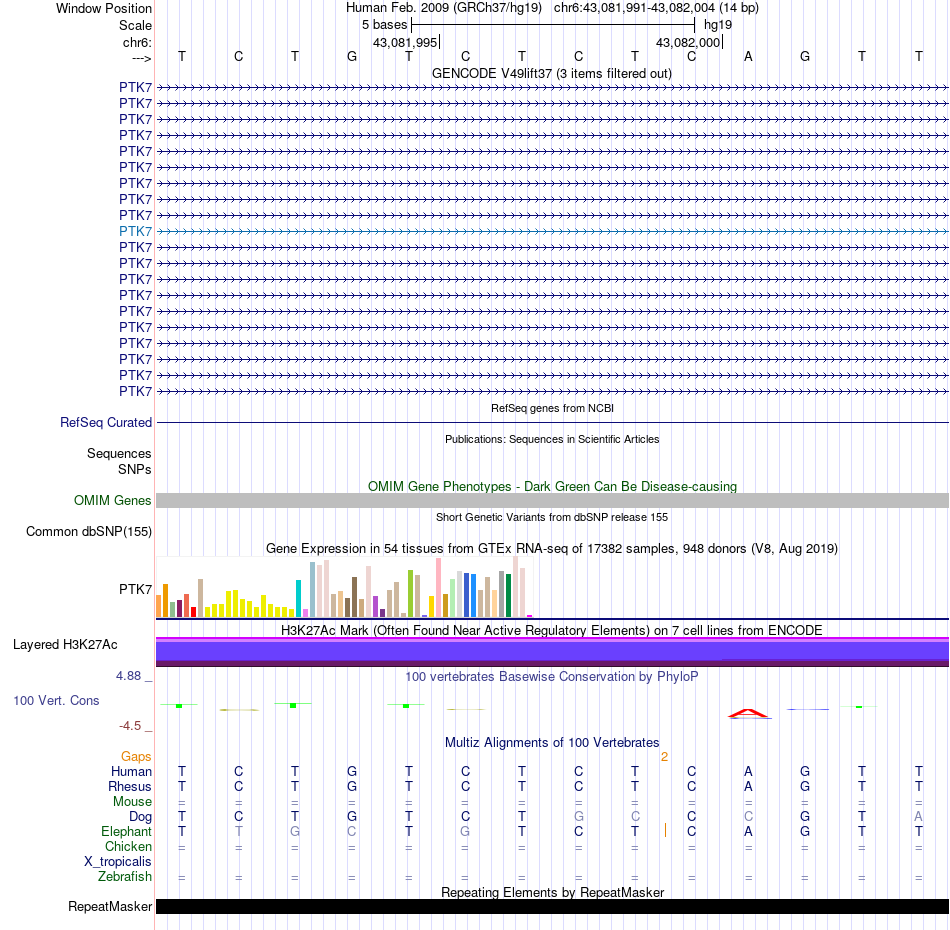Select the Zebrafish alignment row label
This screenshot has height=930, width=950.
coord(125,877)
